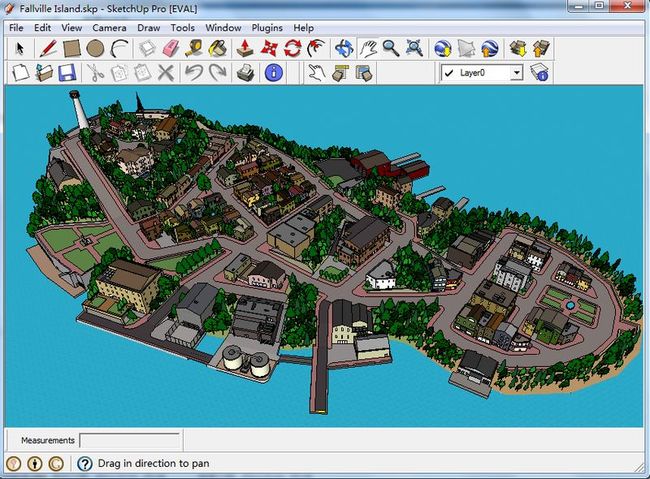Choose the Rectangle drawing tool
This screenshot has width=650, height=479.
(x=71, y=49)
